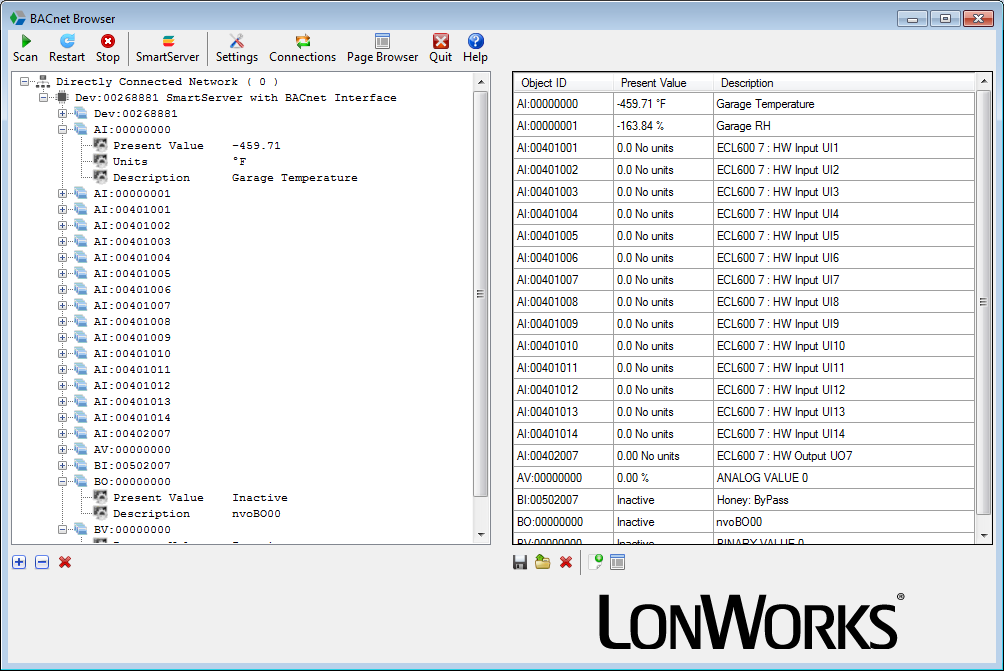Expand the AI:00000001 tree node
Viewport: 1004px width, 671px height.
click(x=62, y=193)
